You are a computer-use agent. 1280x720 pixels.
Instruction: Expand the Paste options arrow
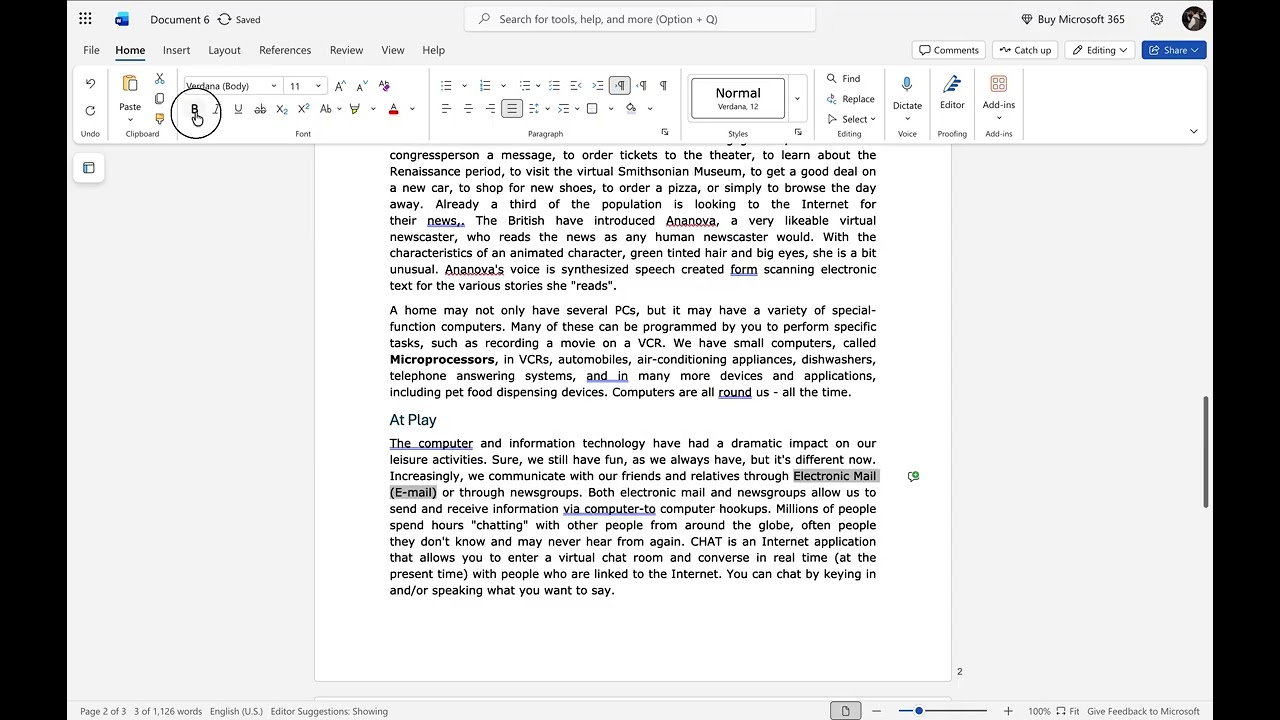click(130, 120)
